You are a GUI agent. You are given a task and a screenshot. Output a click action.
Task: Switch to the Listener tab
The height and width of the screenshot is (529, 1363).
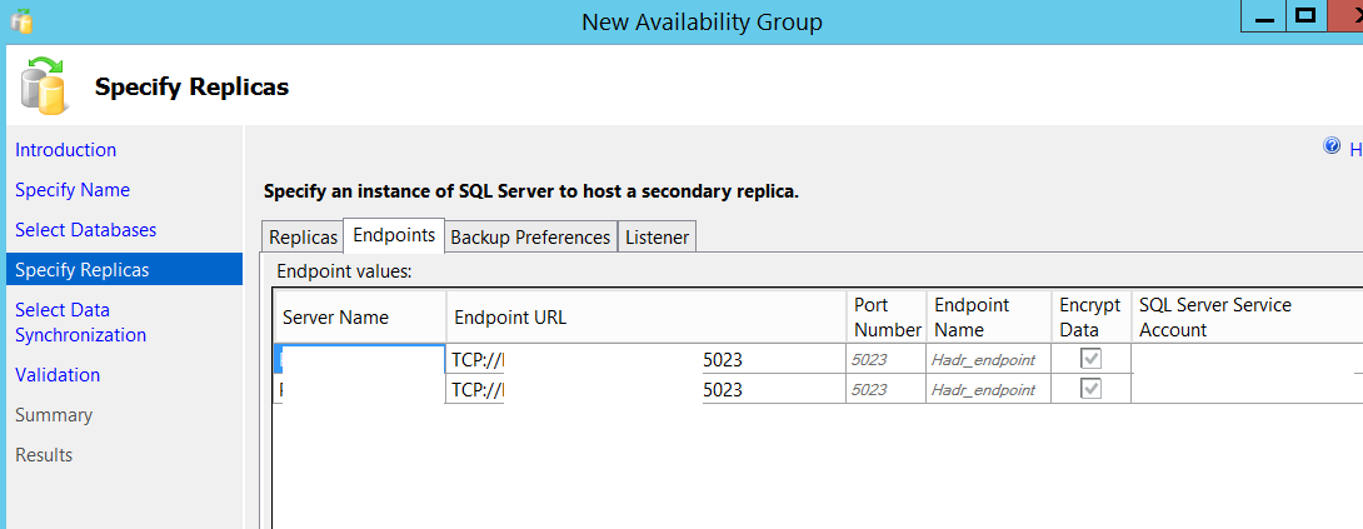tap(657, 237)
